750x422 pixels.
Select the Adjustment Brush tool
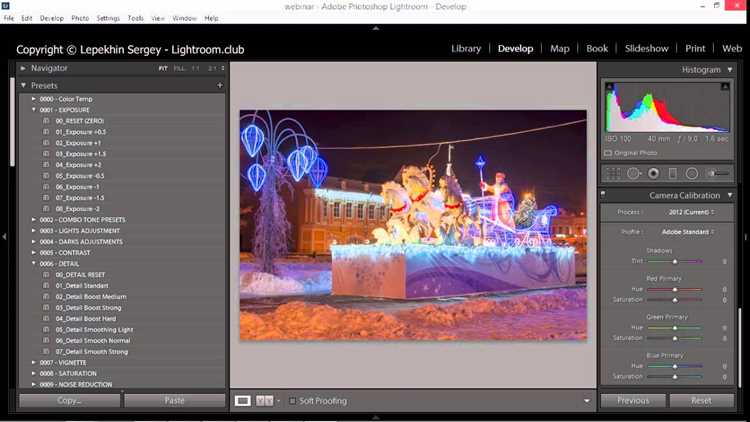click(719, 174)
